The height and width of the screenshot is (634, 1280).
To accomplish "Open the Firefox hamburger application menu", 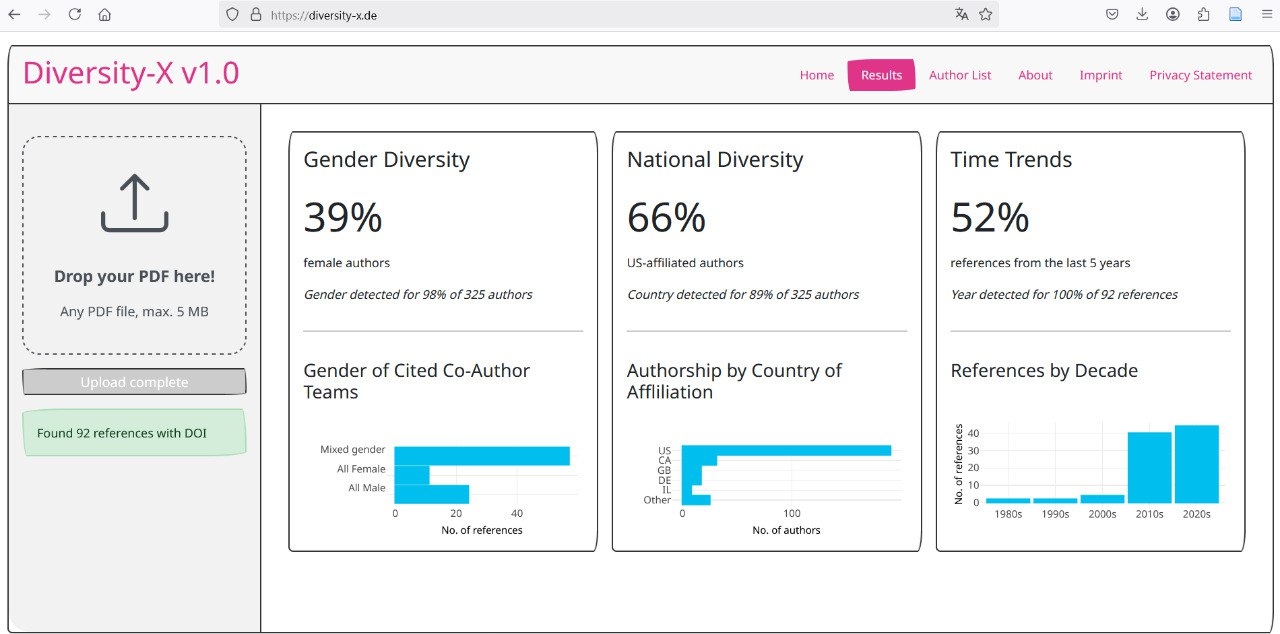I will tap(1266, 15).
